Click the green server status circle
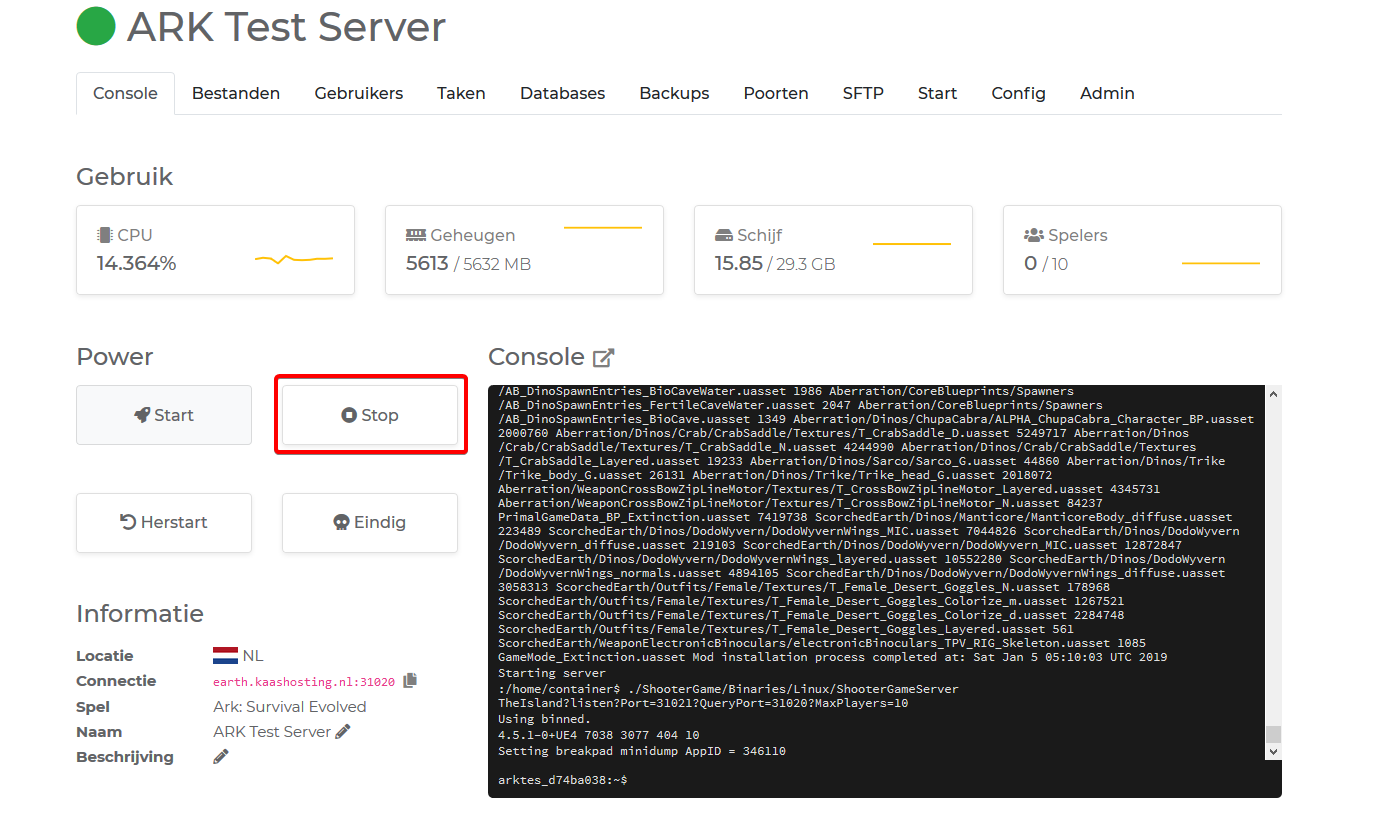This screenshot has height=835, width=1382. coord(96,27)
